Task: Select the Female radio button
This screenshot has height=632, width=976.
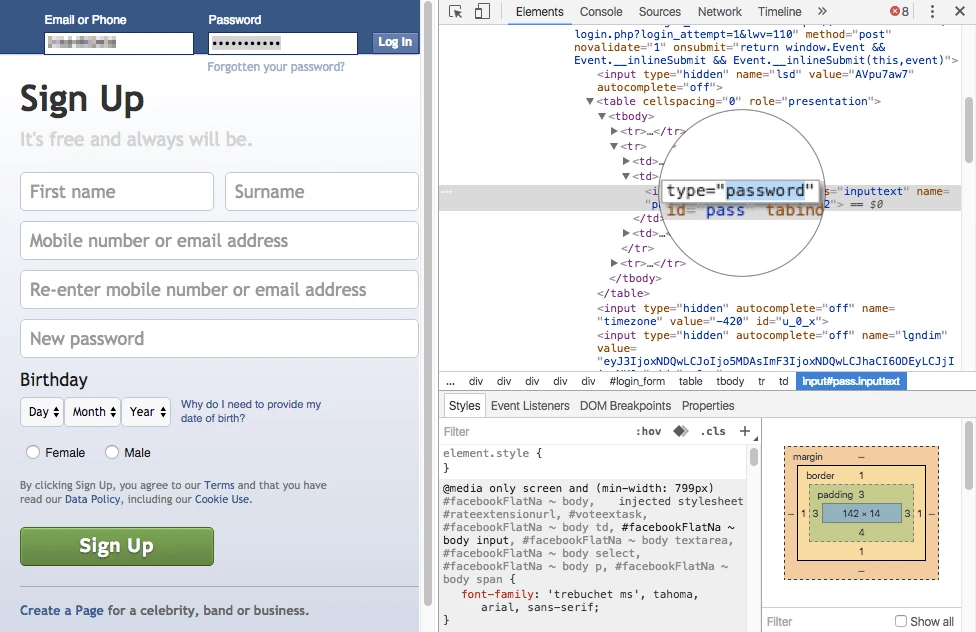Action: (x=33, y=453)
